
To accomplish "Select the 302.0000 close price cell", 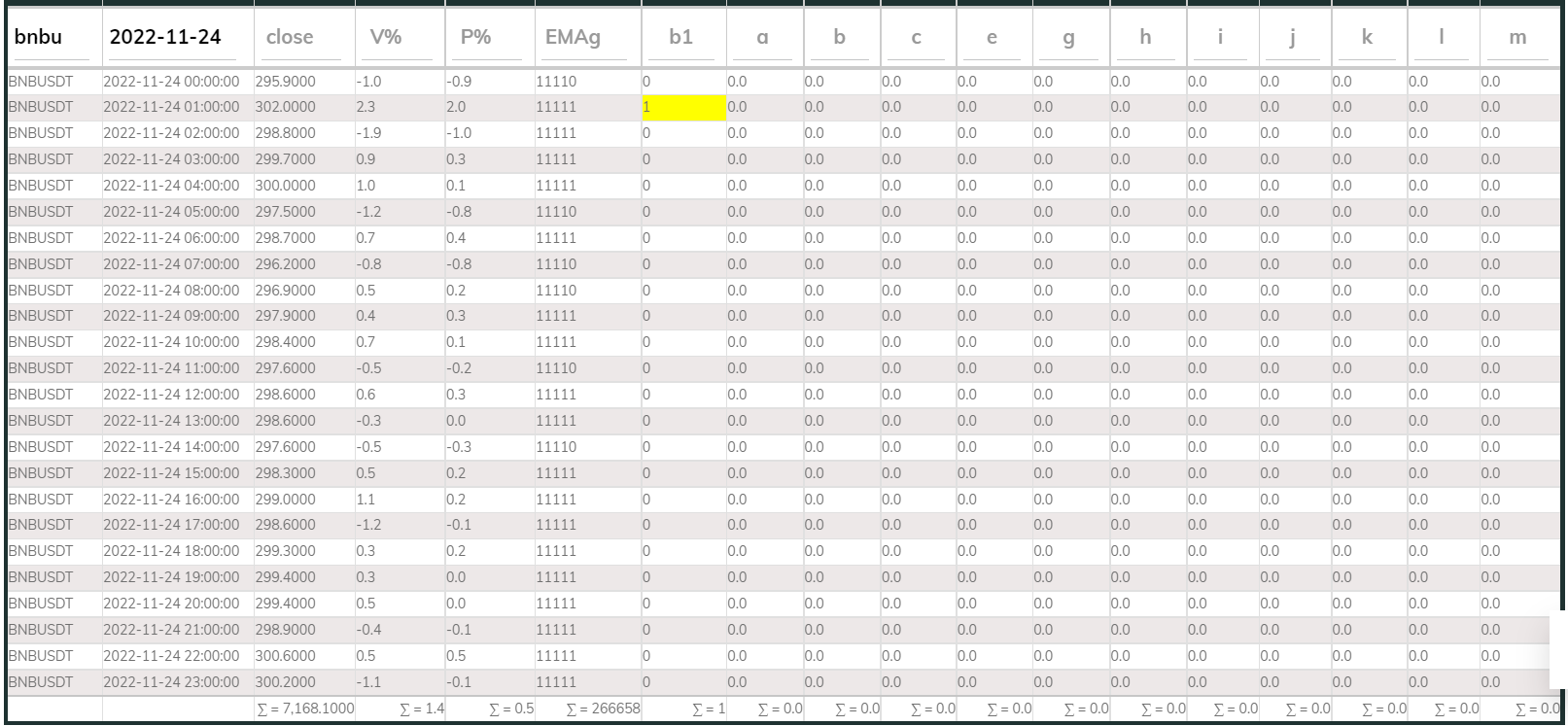I will click(x=286, y=108).
